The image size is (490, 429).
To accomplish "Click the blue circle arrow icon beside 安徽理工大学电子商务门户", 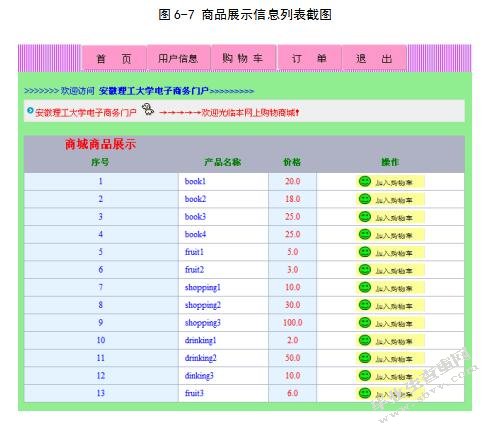I will click(x=30, y=110).
